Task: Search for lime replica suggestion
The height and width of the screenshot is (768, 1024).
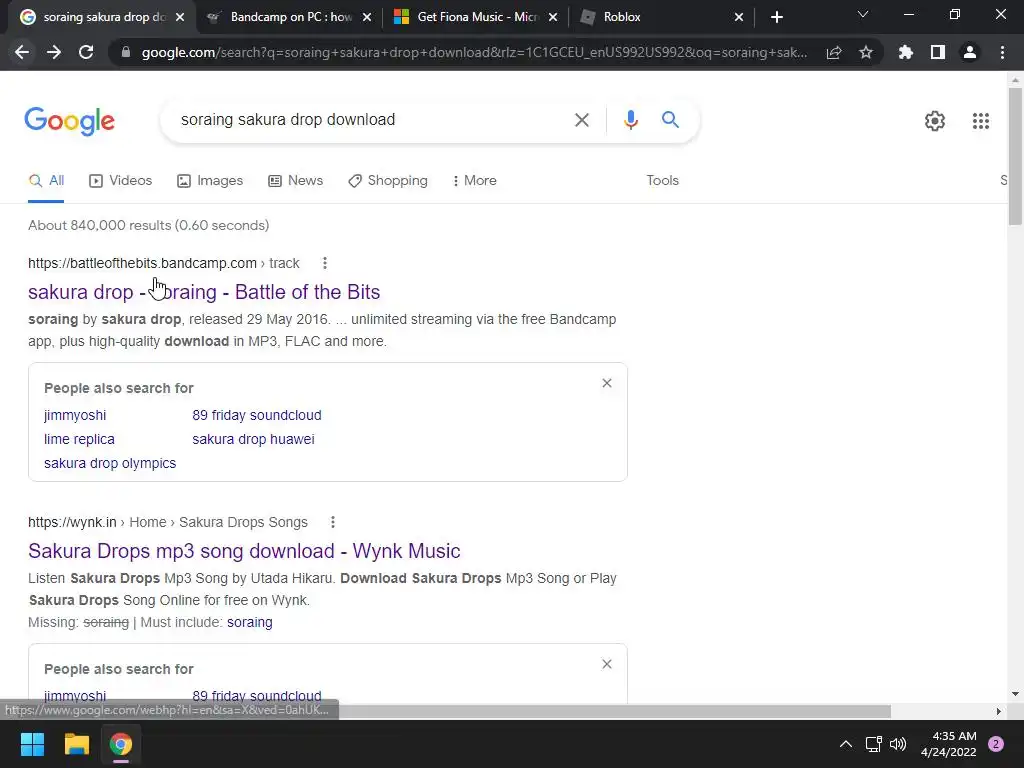Action: point(79,440)
